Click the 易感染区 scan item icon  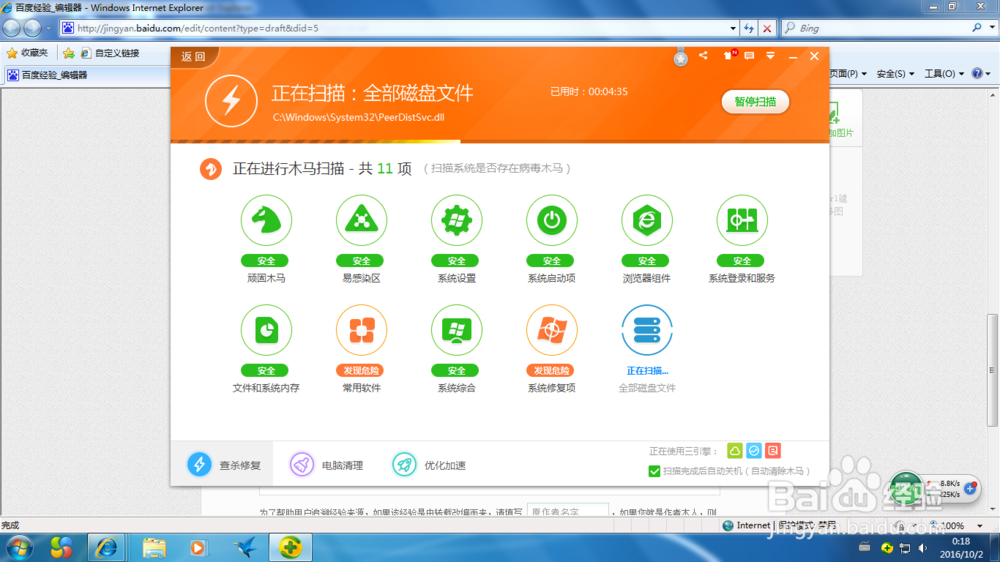(x=361, y=221)
